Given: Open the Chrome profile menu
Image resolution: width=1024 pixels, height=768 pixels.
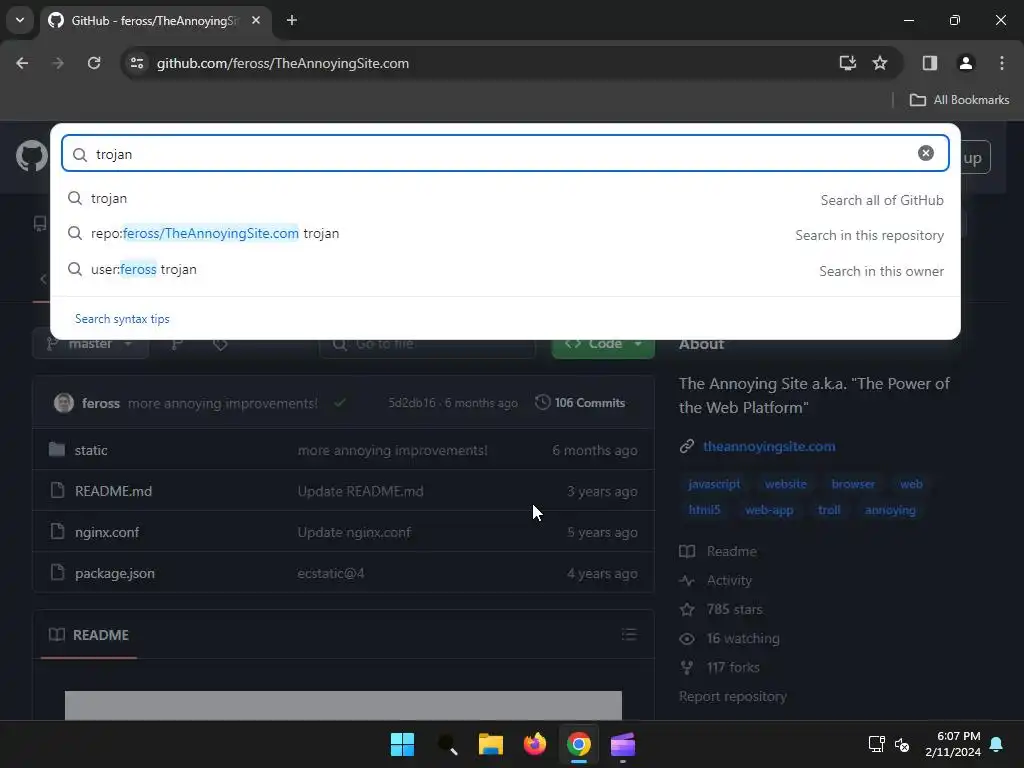Looking at the screenshot, I should click(965, 63).
